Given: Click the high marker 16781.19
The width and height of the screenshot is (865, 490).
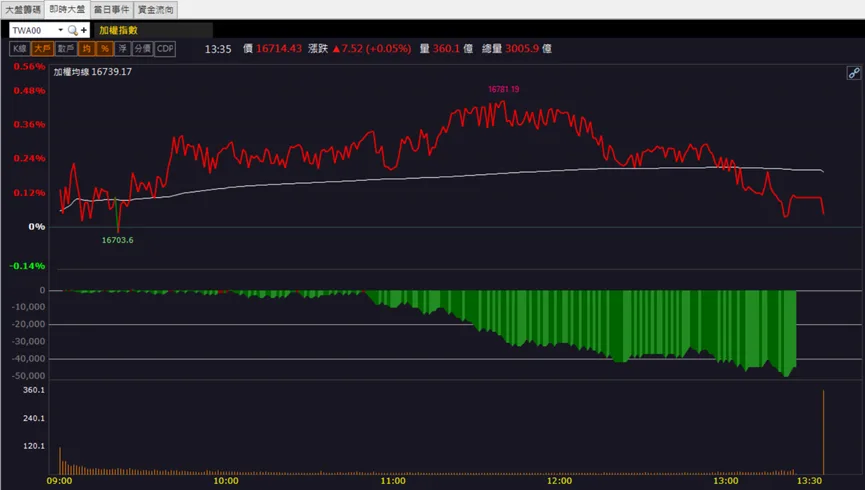Looking at the screenshot, I should click(504, 89).
